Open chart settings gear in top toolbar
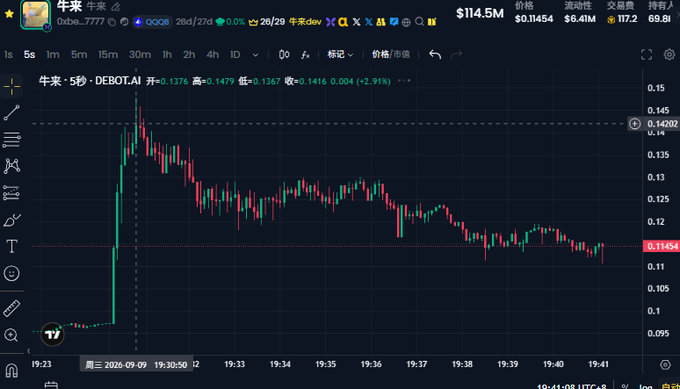 669,55
